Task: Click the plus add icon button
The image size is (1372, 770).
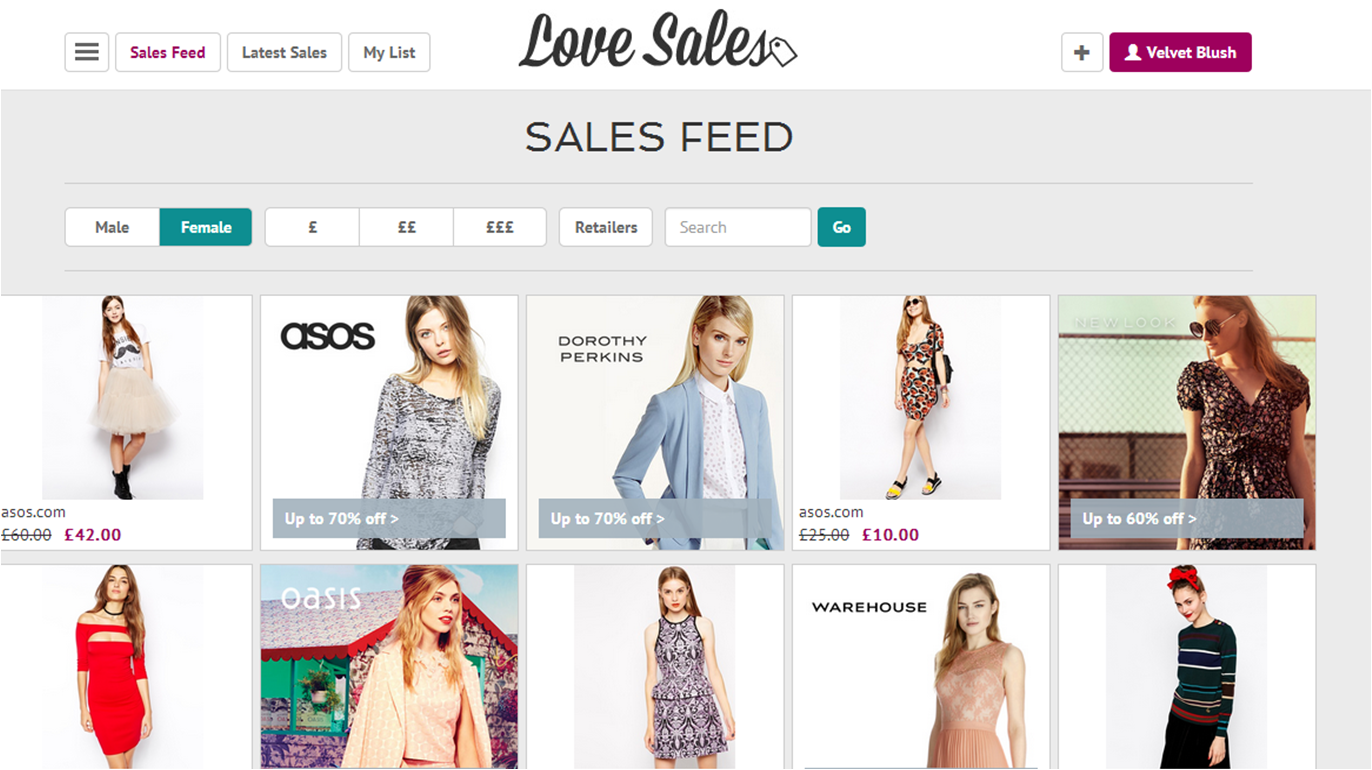Action: click(1082, 52)
